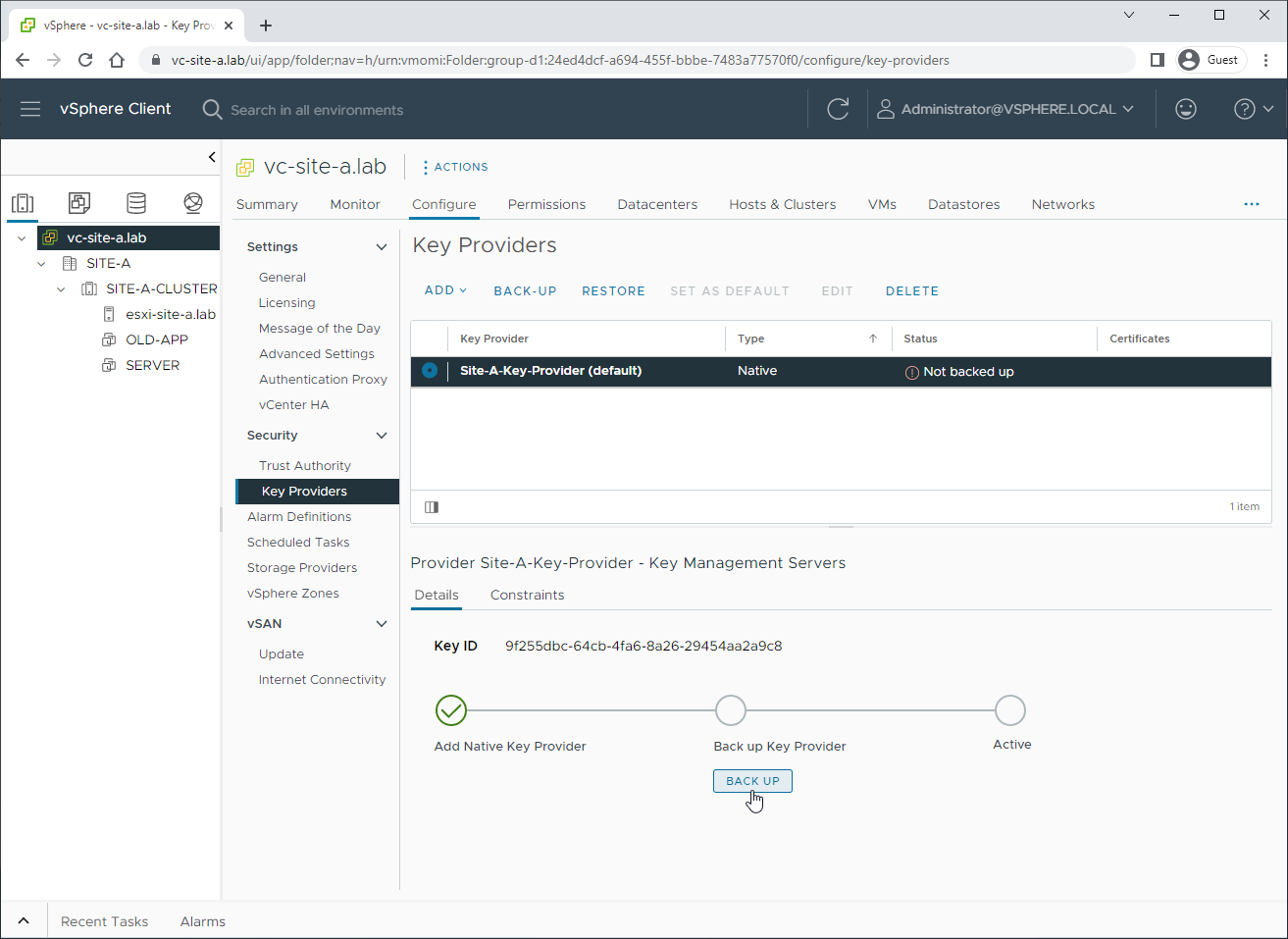Collapse the navigator side panel

coord(212,157)
